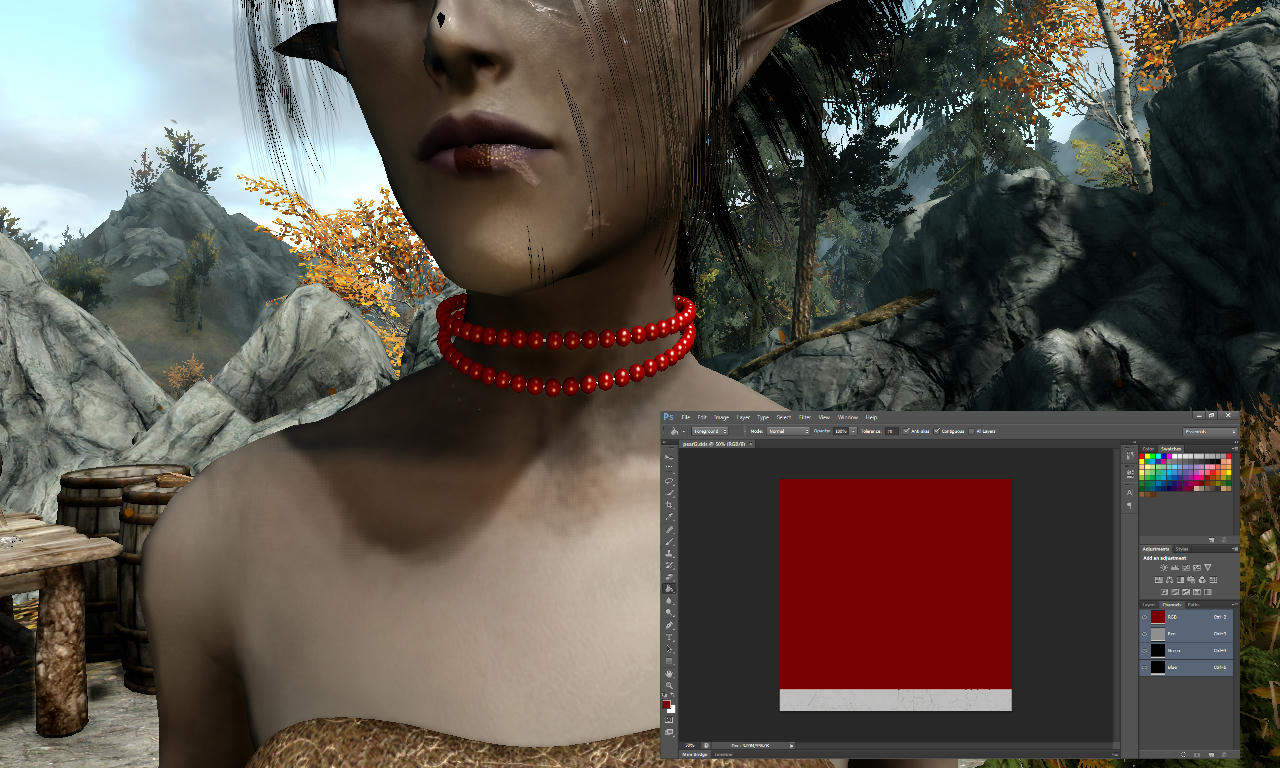Toggle Quick Mask mode icon
Image resolution: width=1280 pixels, height=768 pixels.
pyautogui.click(x=669, y=720)
